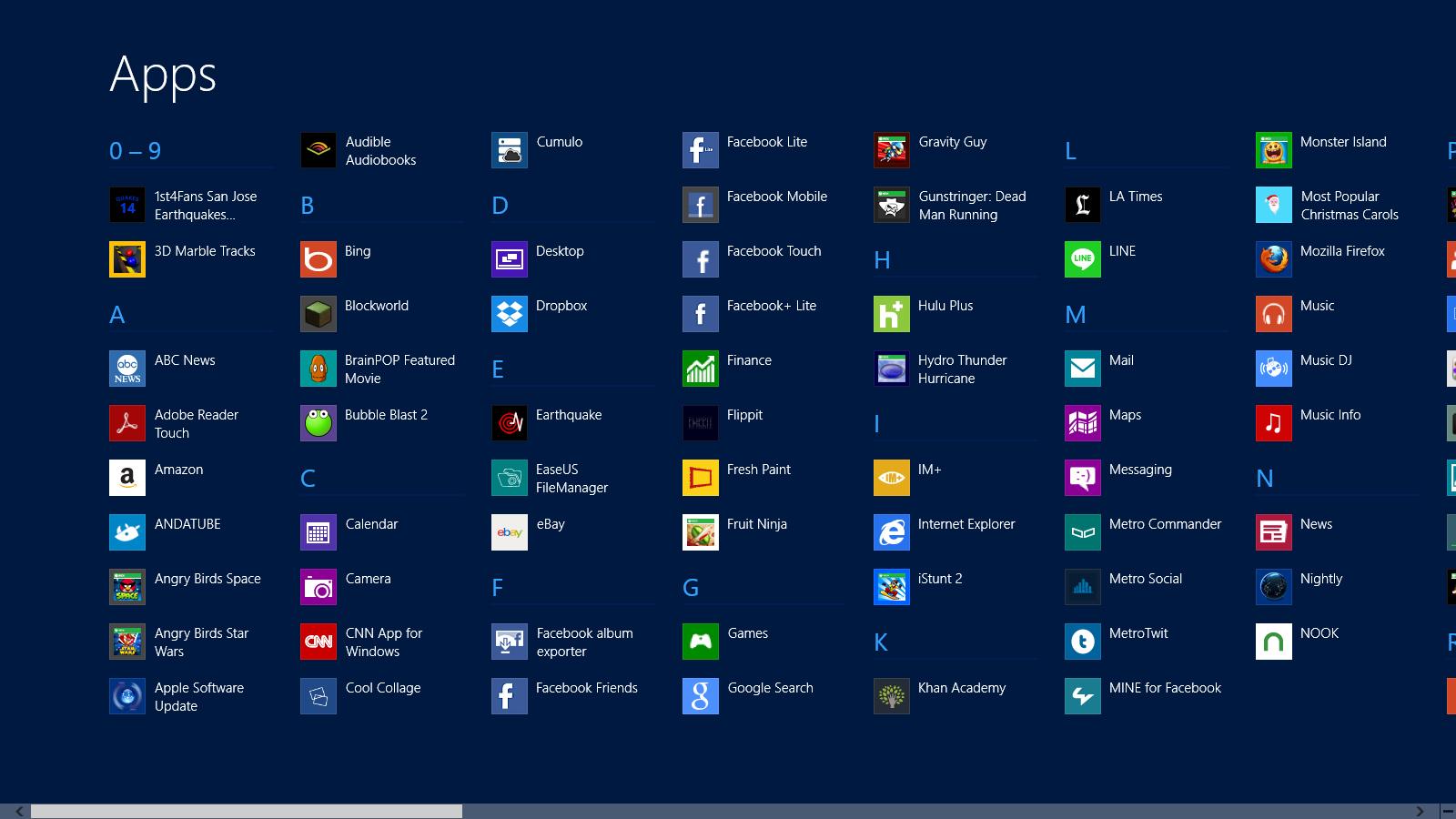
Task: Launch the CNN App for Windows icon
Action: point(318,642)
